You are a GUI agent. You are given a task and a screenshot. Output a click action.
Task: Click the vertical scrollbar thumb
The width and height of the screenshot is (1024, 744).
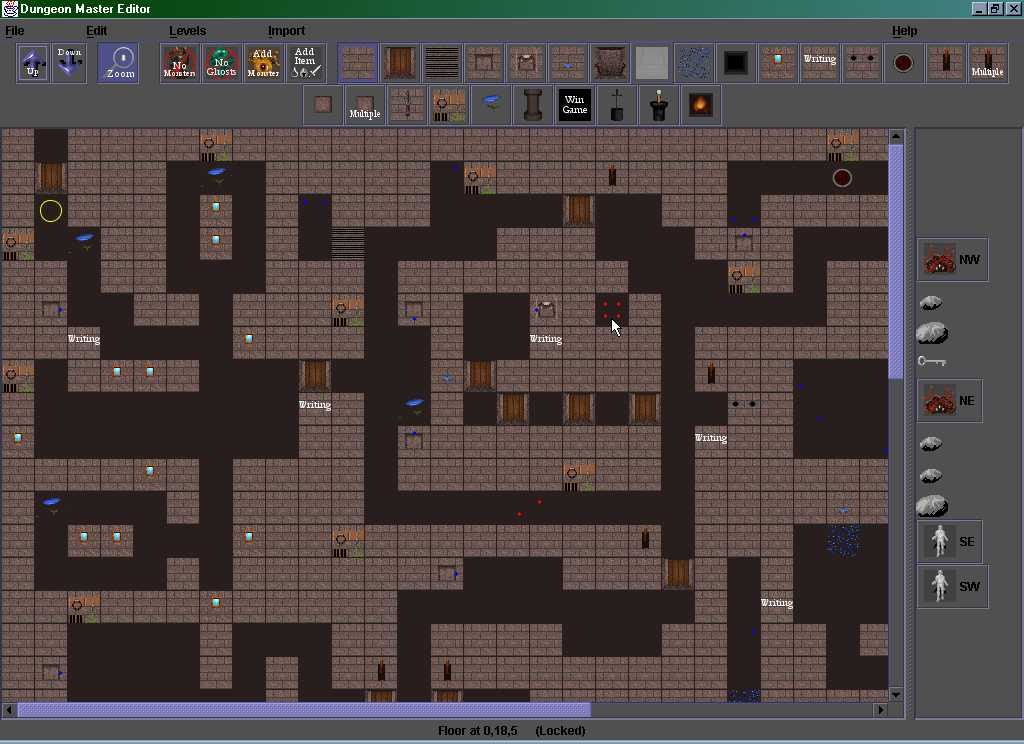[x=896, y=261]
